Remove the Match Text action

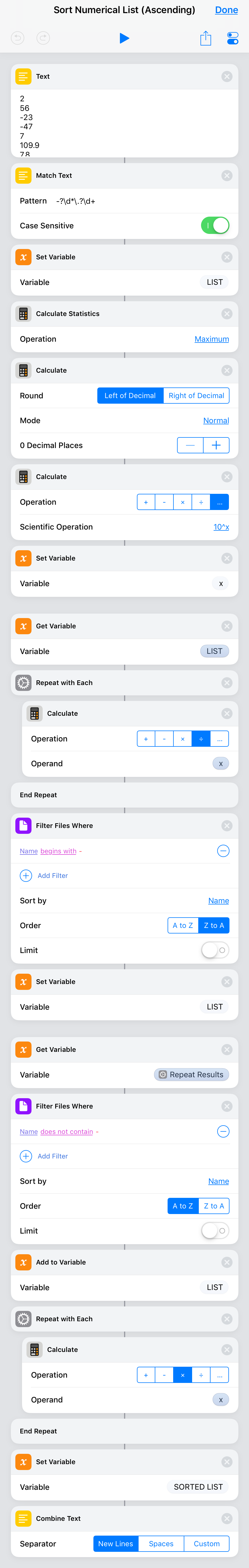[x=226, y=175]
